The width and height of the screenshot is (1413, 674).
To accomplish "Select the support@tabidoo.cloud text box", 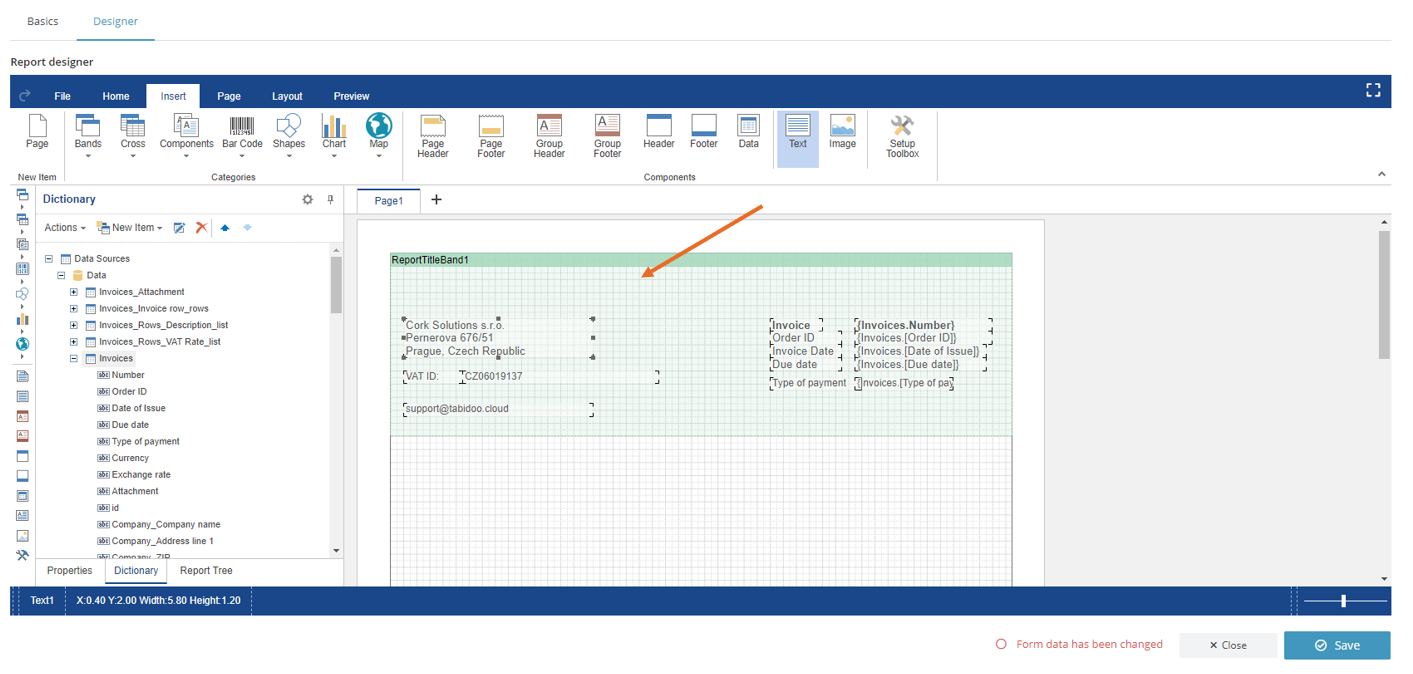I will click(x=498, y=409).
